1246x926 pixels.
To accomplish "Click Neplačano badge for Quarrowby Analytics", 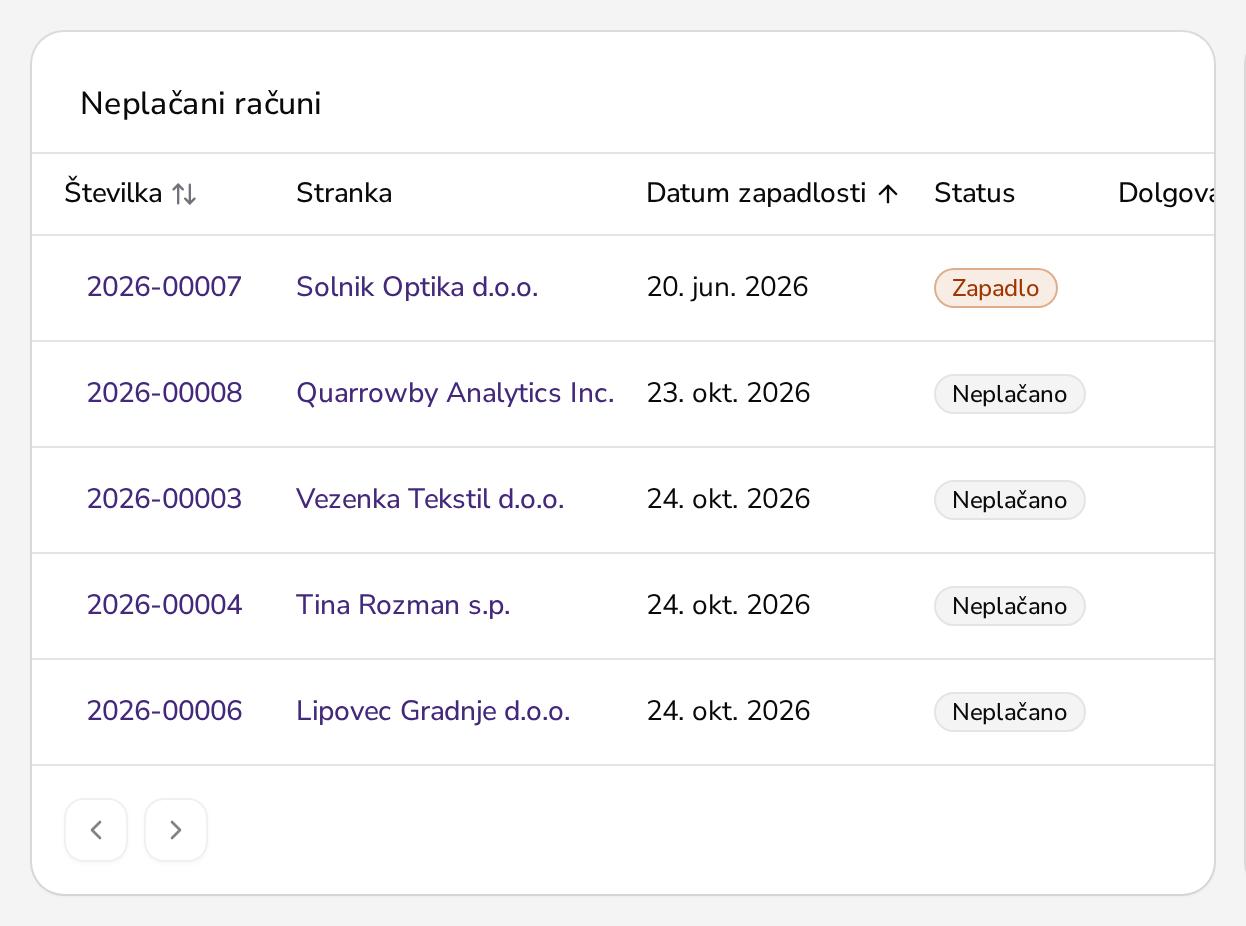I will point(1010,394).
